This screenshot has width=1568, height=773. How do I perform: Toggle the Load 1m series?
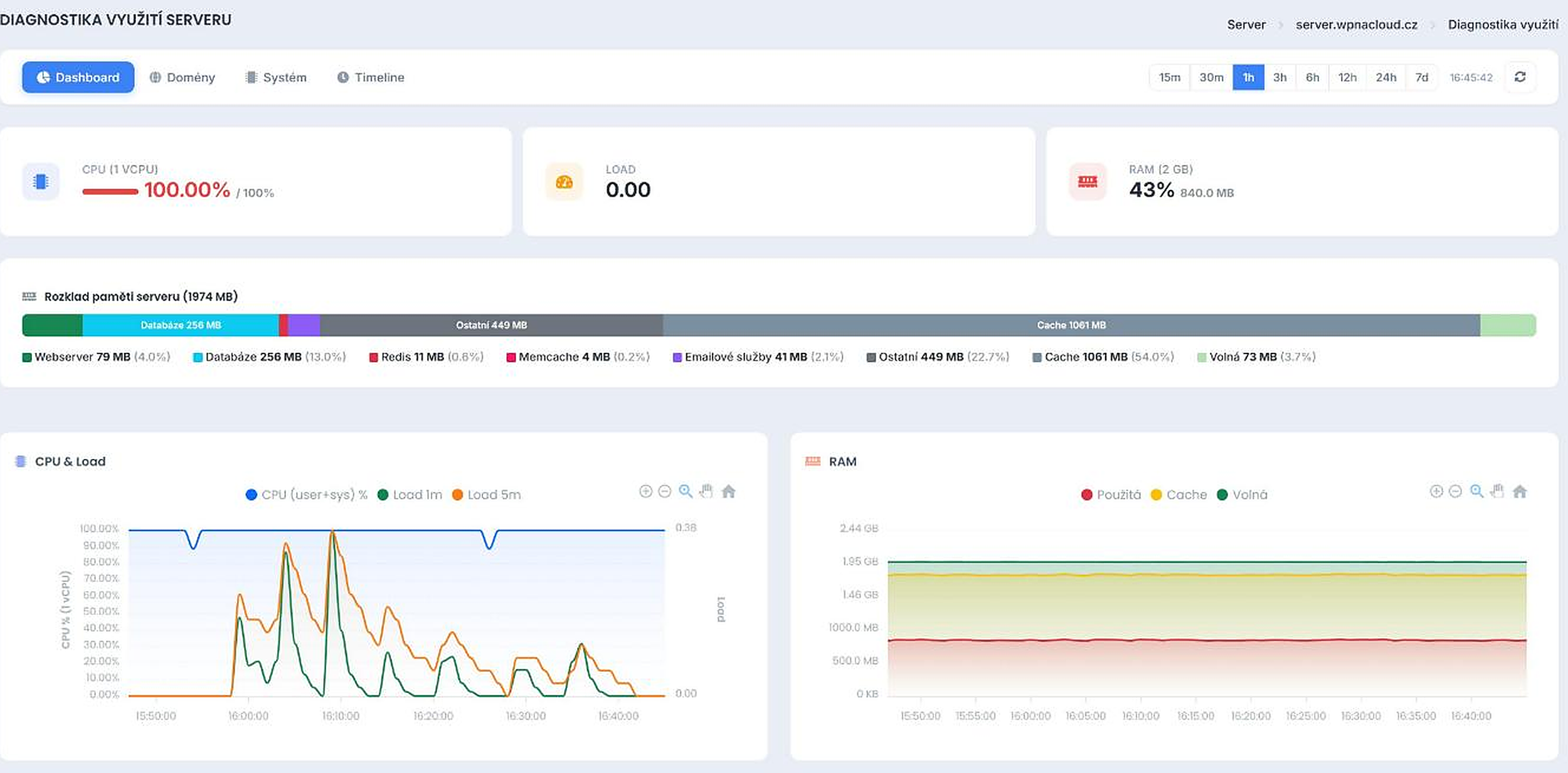410,495
